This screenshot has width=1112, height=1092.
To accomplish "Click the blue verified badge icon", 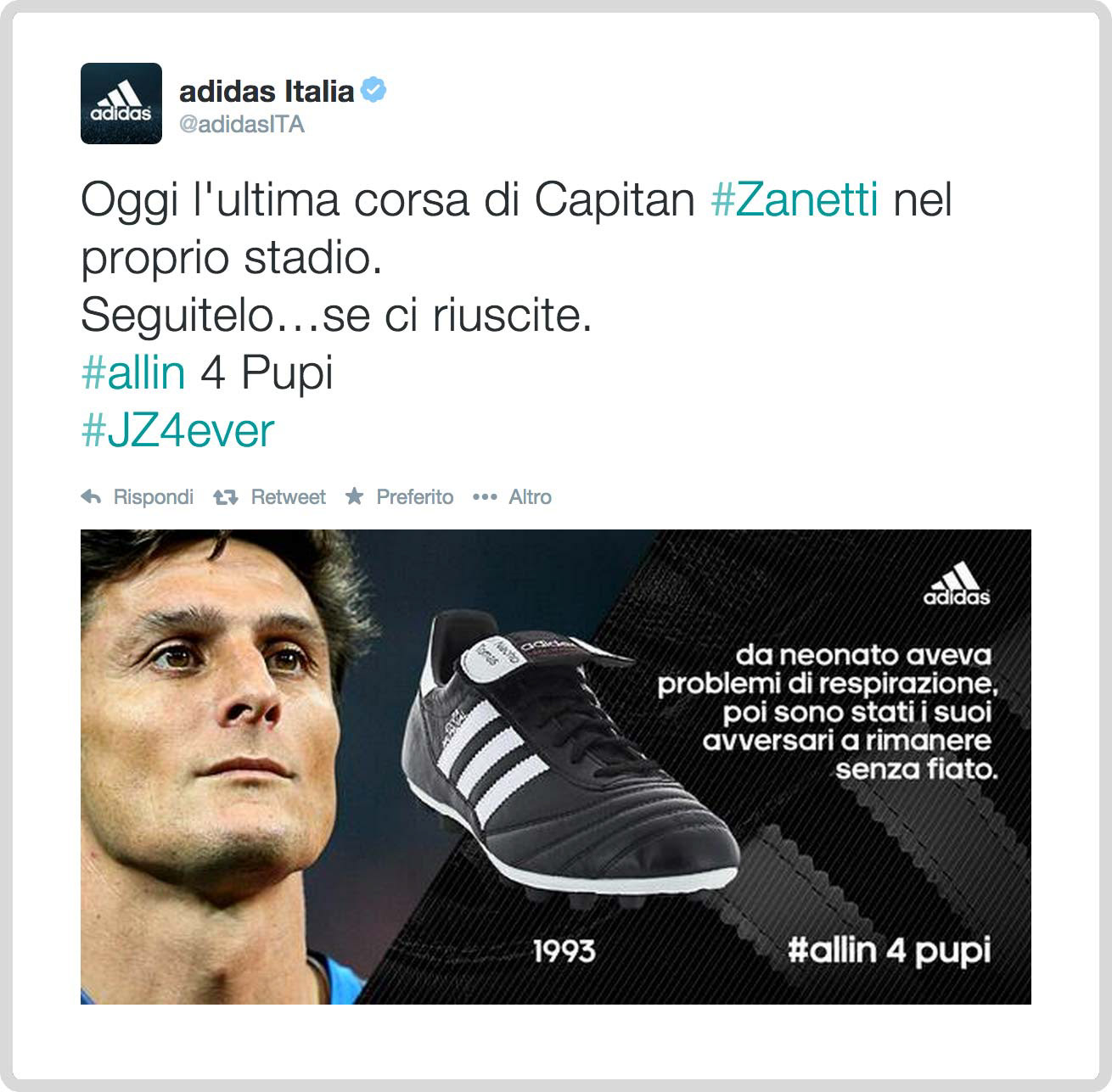I will pos(374,90).
